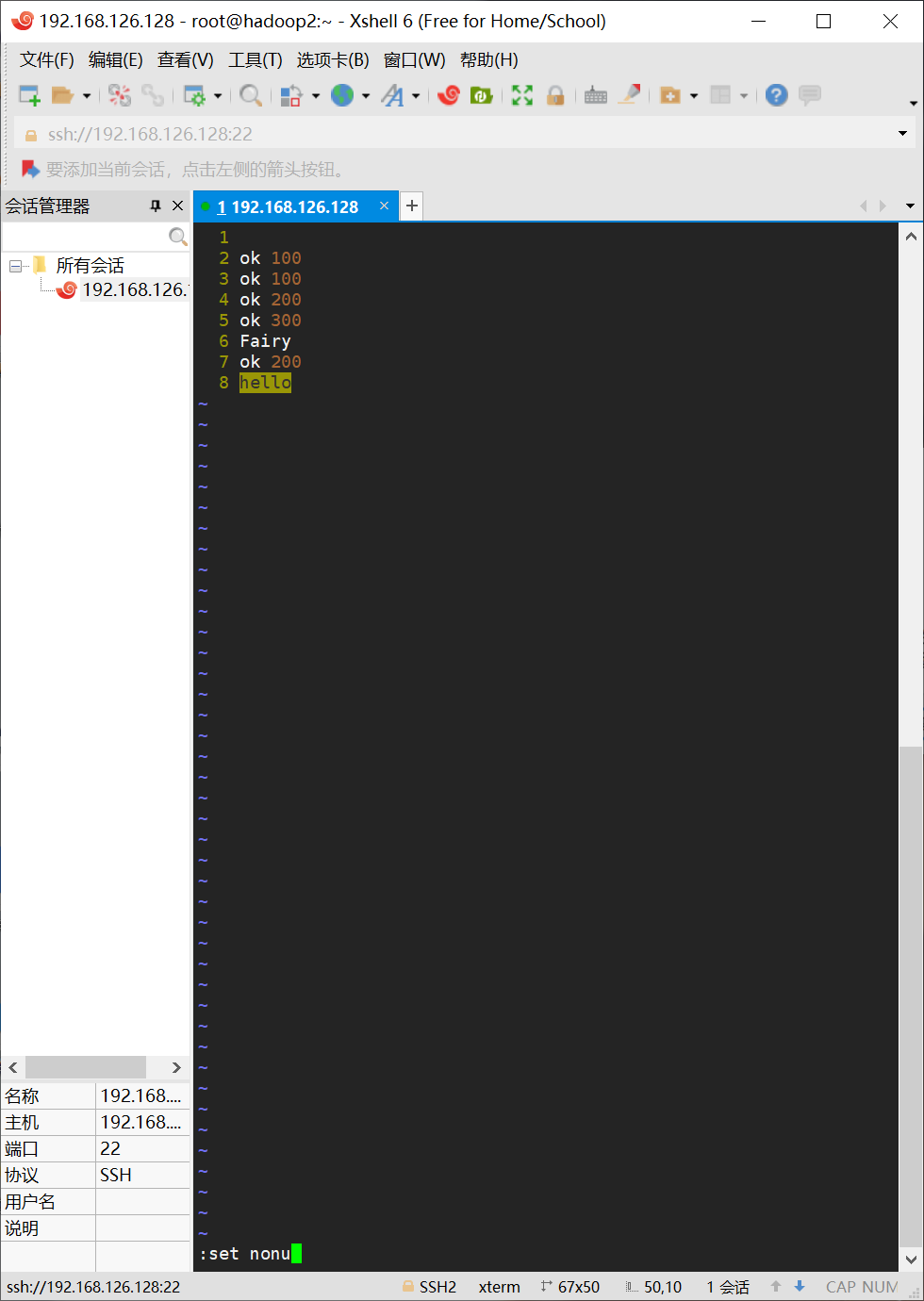Open the 帮助(H) menu
Viewport: 924px width, 1301px height.
coord(489,60)
